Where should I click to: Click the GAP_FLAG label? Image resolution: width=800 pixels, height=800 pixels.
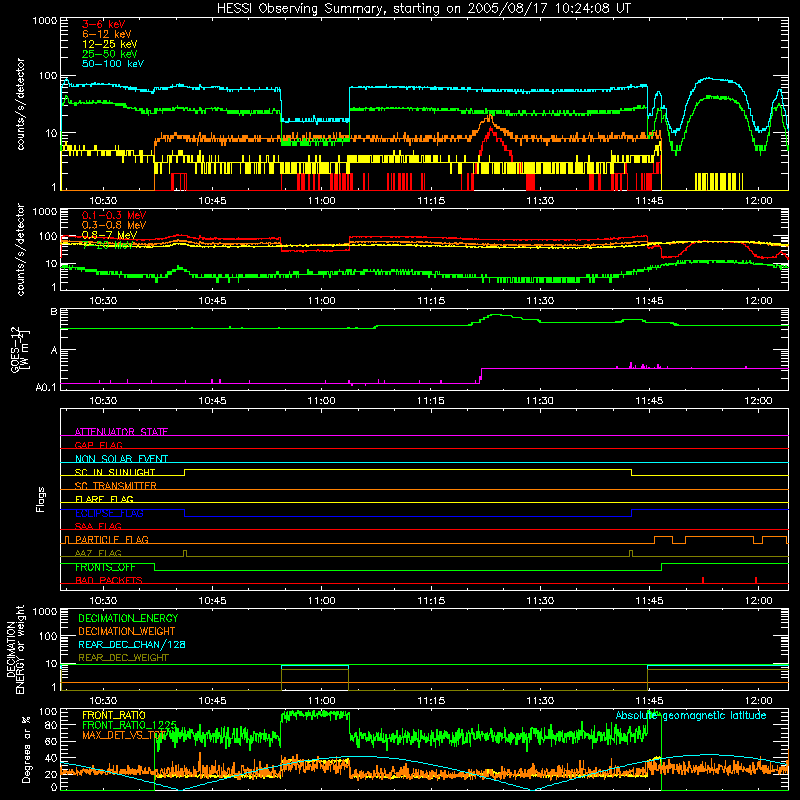(98, 445)
